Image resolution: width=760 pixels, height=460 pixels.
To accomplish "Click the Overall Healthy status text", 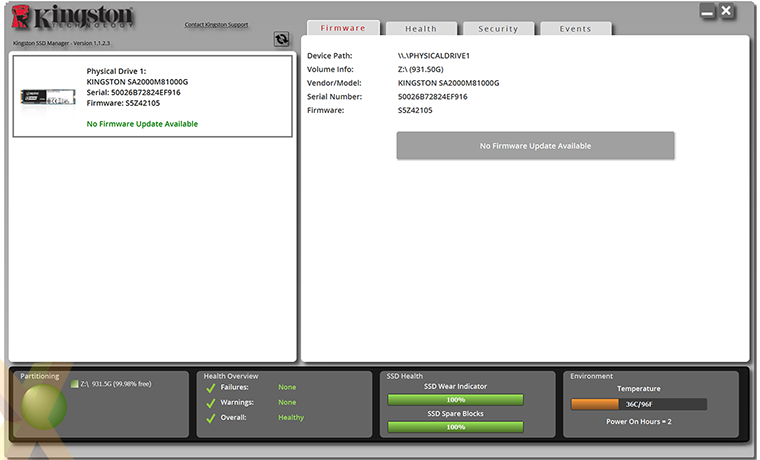I will [291, 417].
